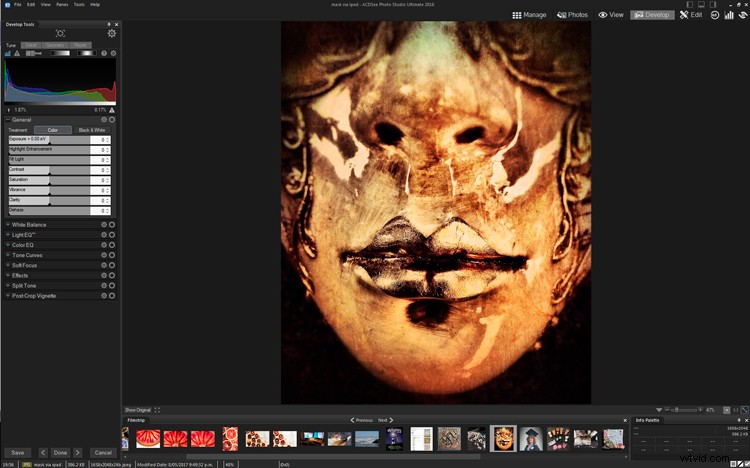
Task: Toggle the White Balance enable circle
Action: pos(112,225)
